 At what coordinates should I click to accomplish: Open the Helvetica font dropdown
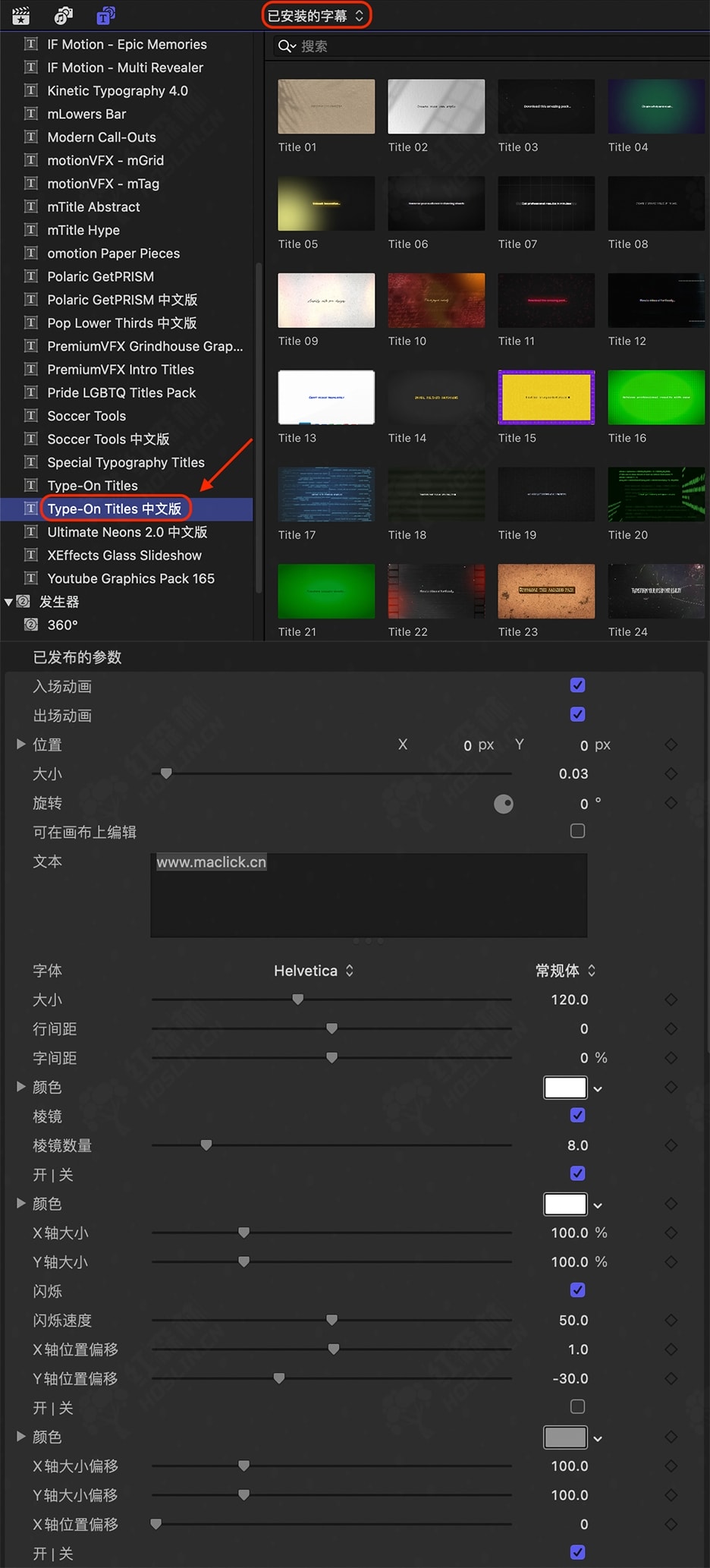pyautogui.click(x=314, y=971)
